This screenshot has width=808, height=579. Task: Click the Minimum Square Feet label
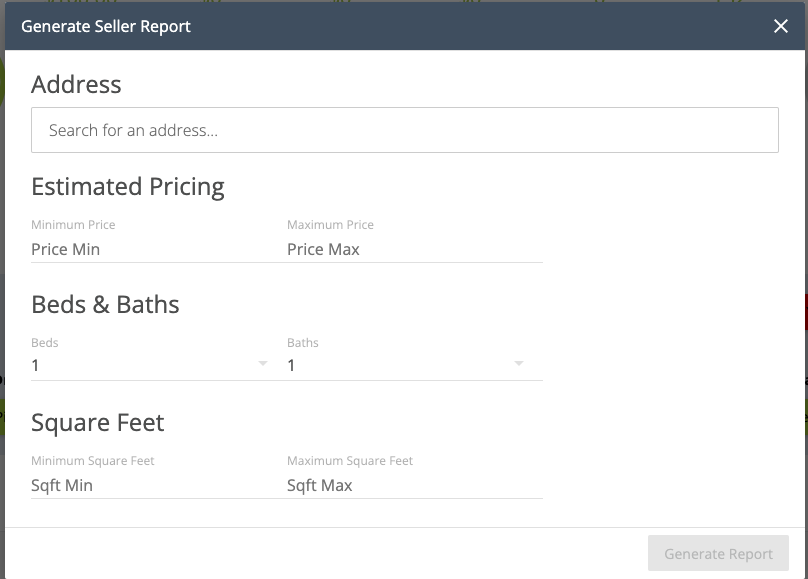click(x=93, y=461)
